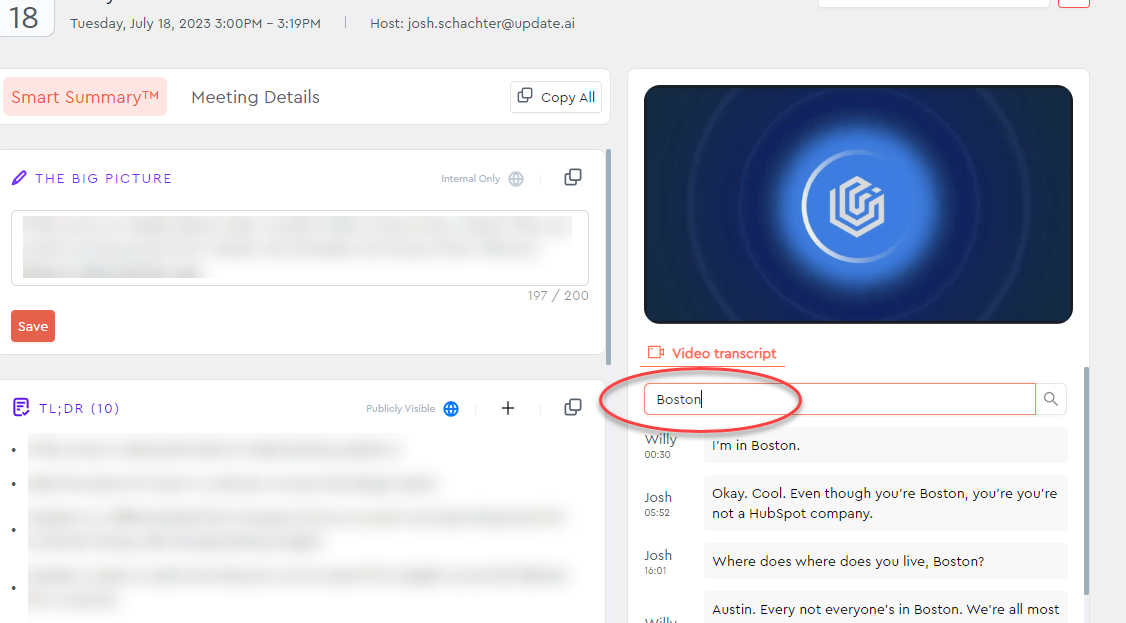Click the 197 / 200 character counter
Viewport: 1126px width, 623px height.
coord(558,296)
